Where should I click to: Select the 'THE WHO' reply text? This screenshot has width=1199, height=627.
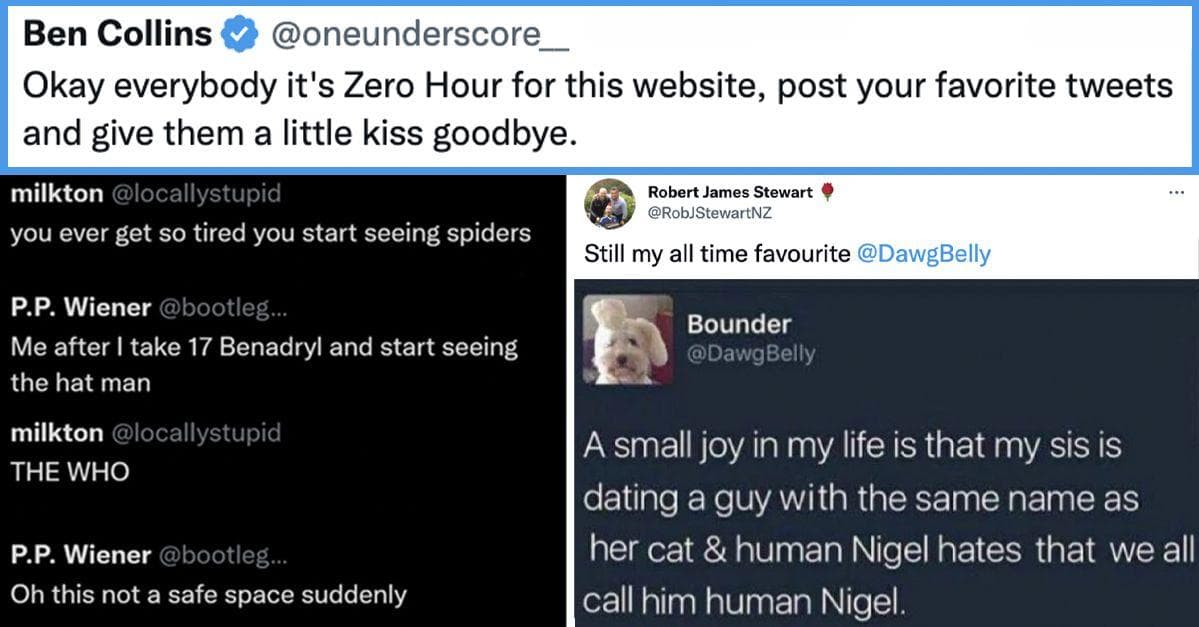click(70, 472)
